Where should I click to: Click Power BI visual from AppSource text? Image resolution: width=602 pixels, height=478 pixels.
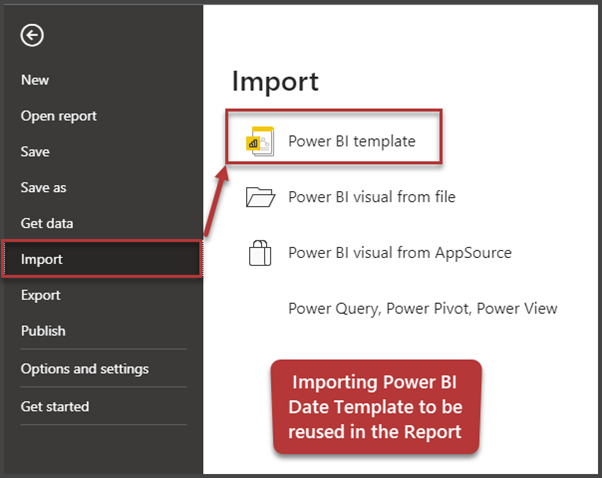coord(400,253)
